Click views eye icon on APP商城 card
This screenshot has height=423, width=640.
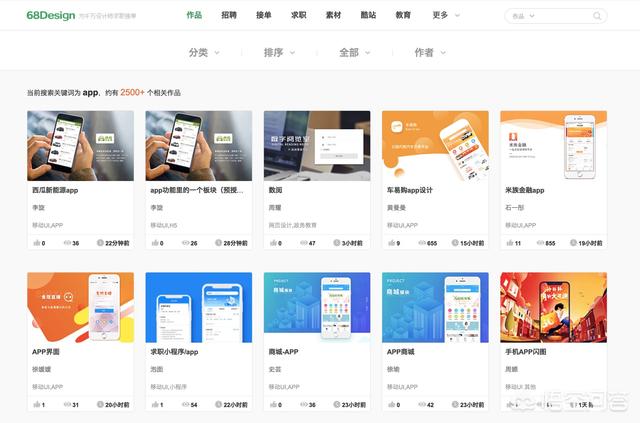(422, 405)
